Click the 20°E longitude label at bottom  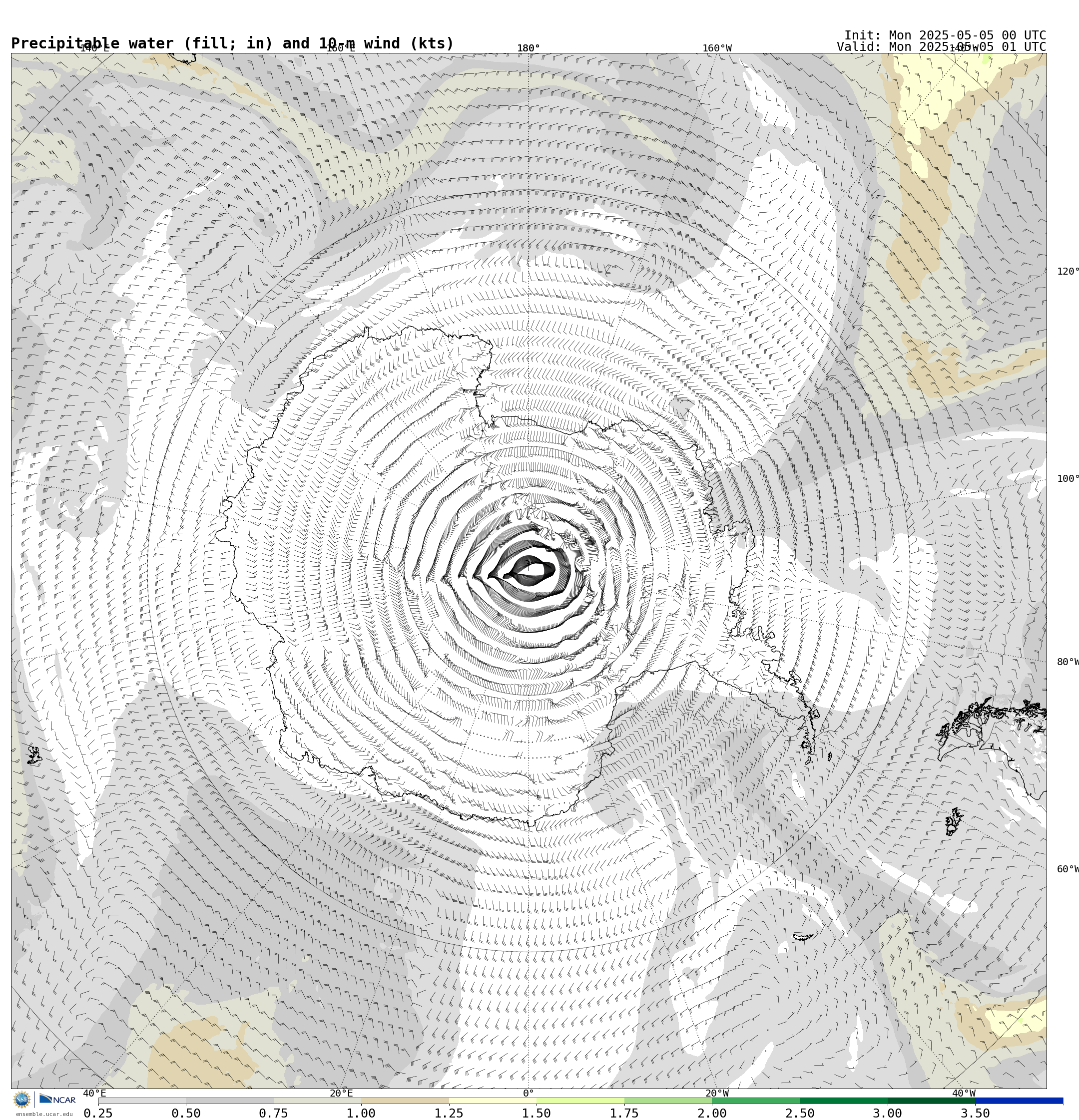tap(341, 1094)
